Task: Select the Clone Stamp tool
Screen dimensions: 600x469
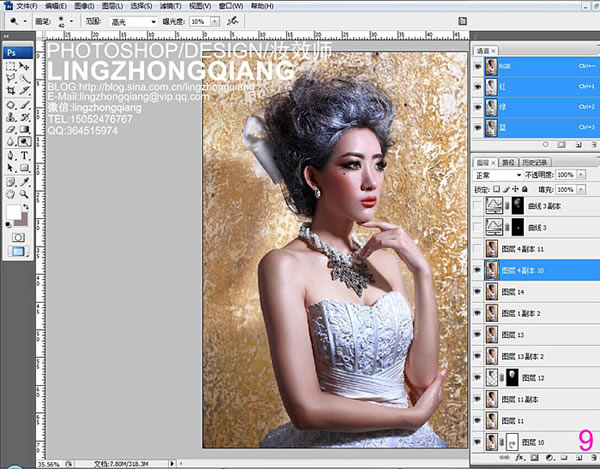Action: click(x=11, y=117)
